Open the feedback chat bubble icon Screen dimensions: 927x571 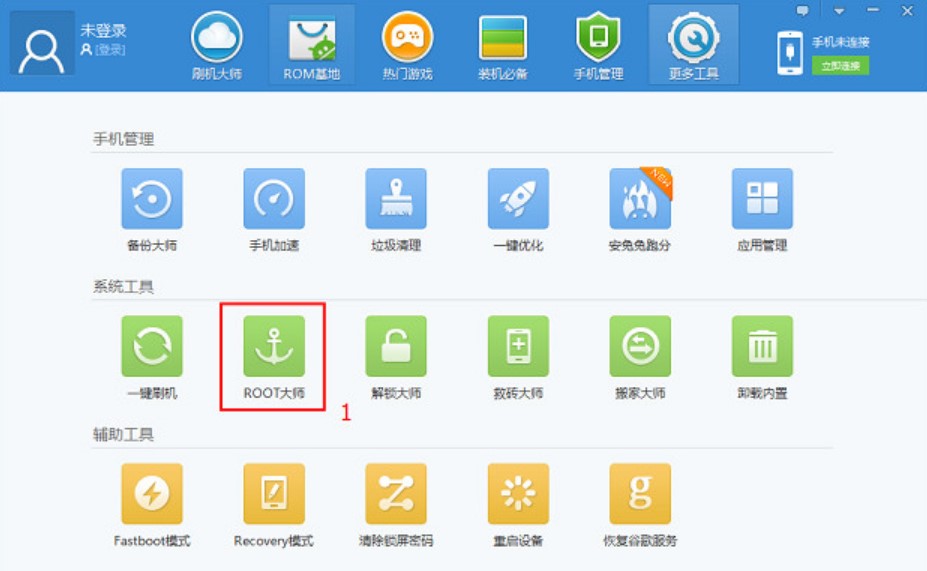802,11
